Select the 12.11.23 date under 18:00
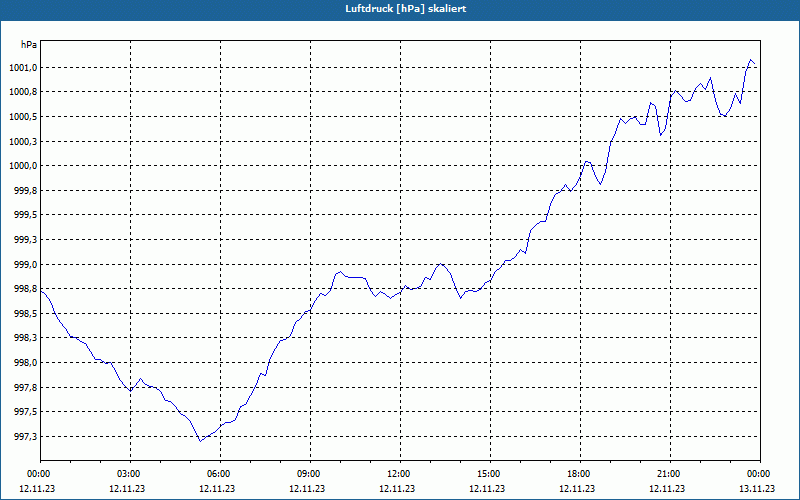 [x=577, y=489]
